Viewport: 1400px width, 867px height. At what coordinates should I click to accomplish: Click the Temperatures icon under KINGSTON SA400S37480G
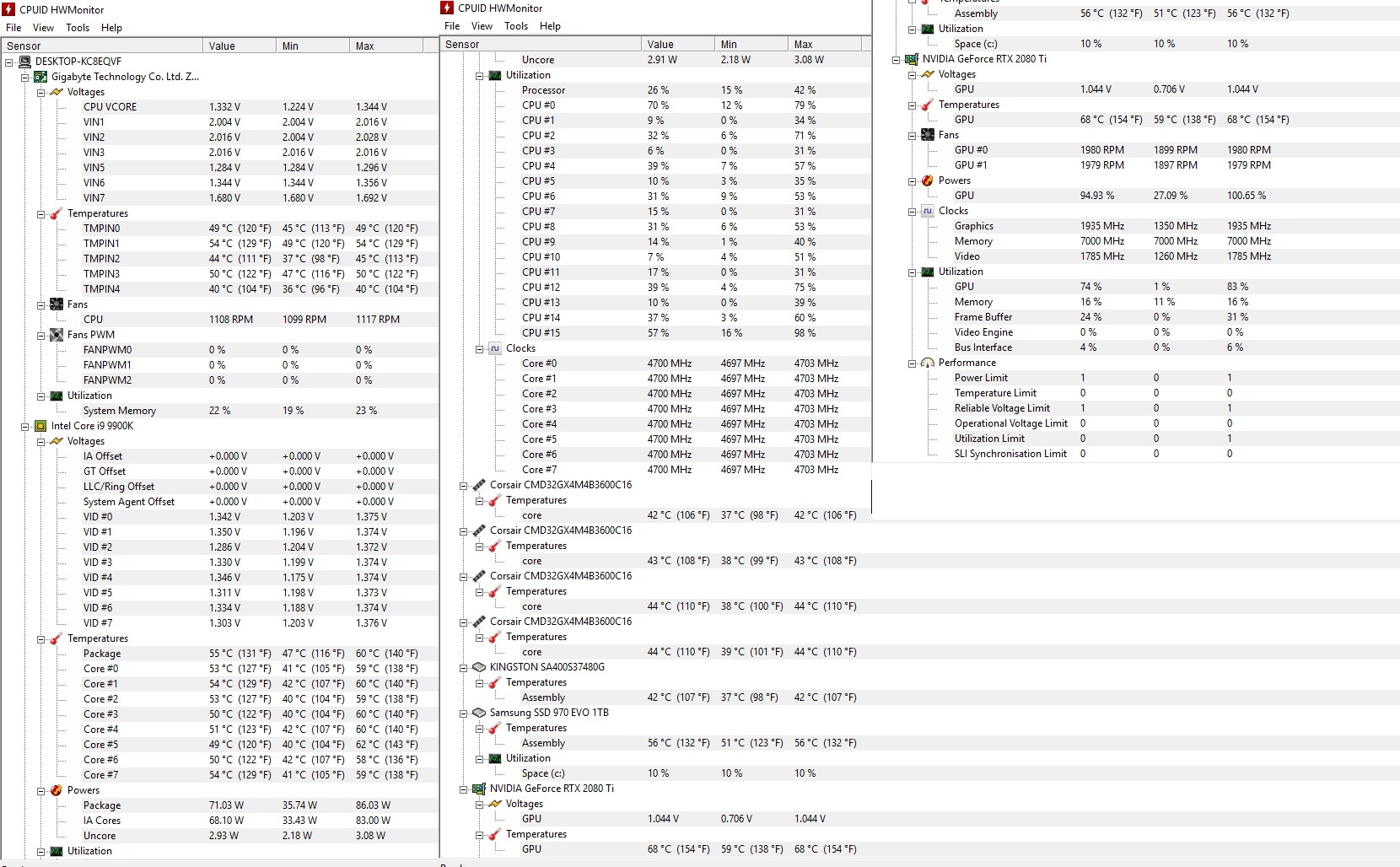pyautogui.click(x=495, y=682)
